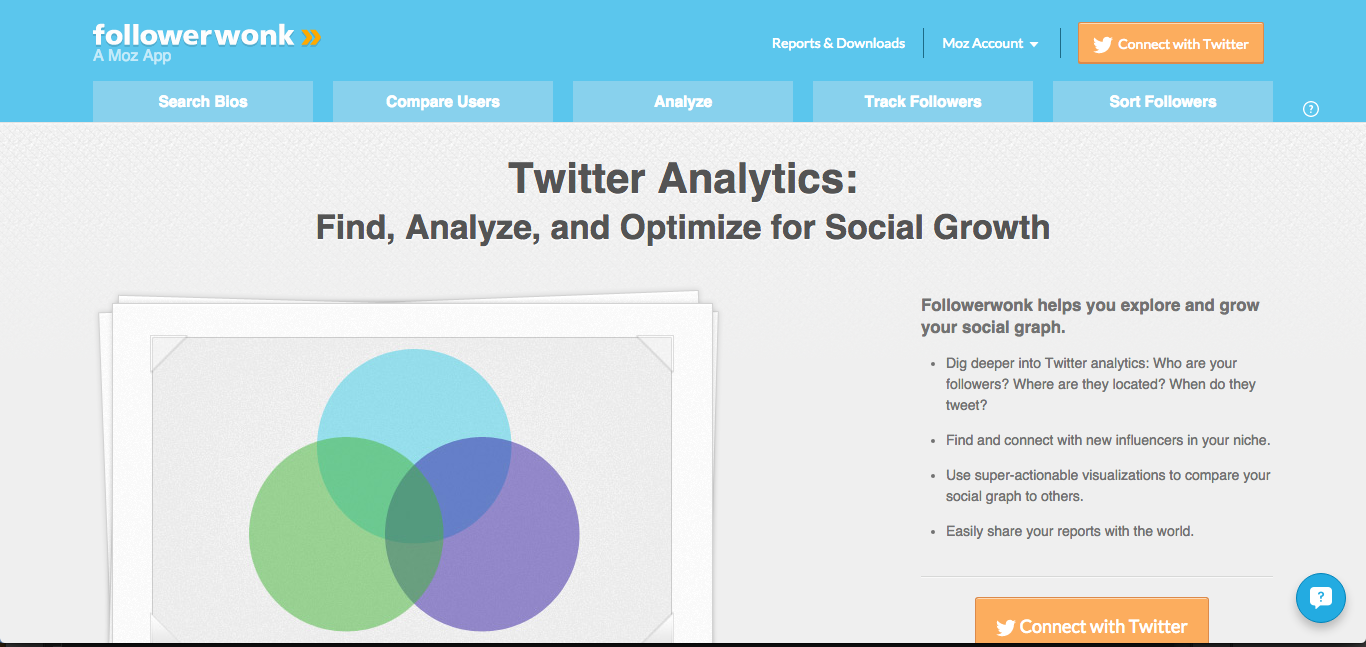
Task: Go to the Sort Followers tab
Action: pos(1163,101)
